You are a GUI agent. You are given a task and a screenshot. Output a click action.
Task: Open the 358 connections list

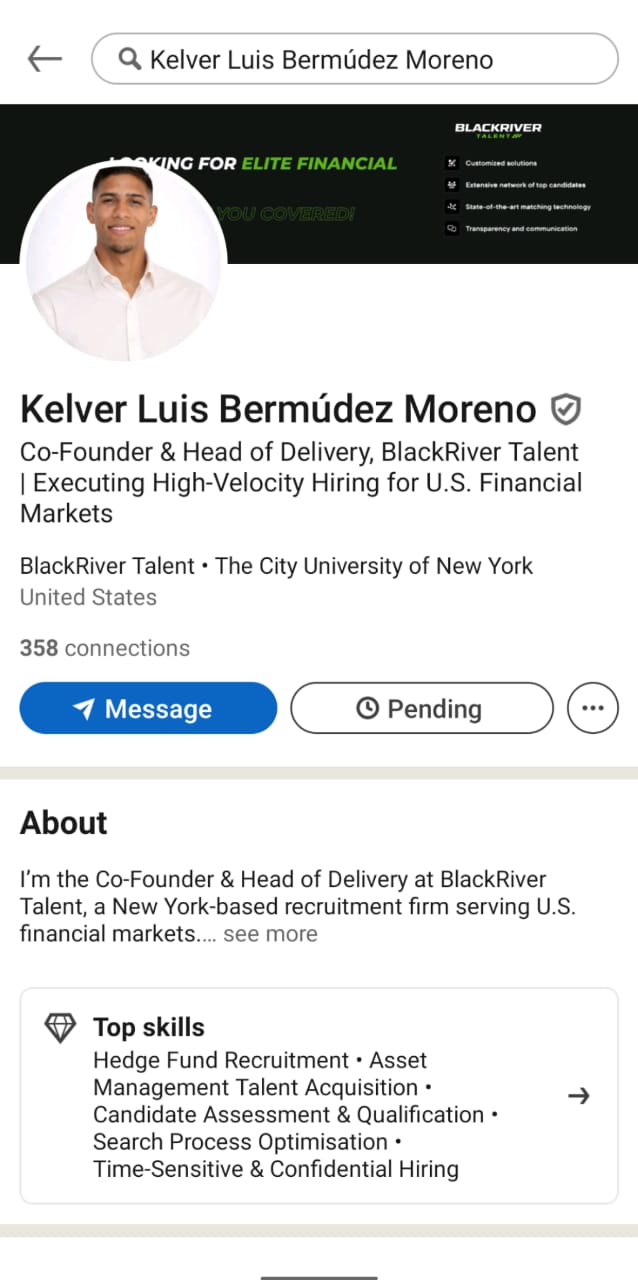[105, 648]
